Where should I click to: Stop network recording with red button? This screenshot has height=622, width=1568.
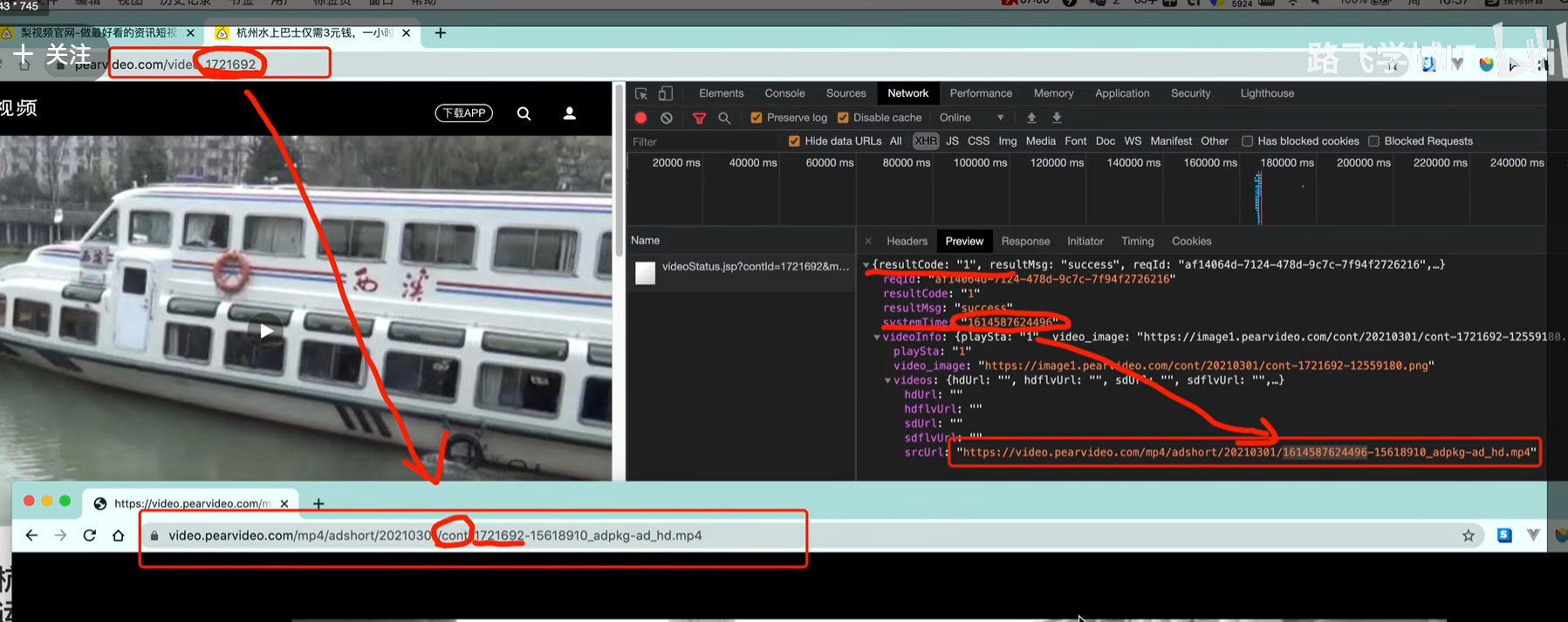pyautogui.click(x=641, y=118)
